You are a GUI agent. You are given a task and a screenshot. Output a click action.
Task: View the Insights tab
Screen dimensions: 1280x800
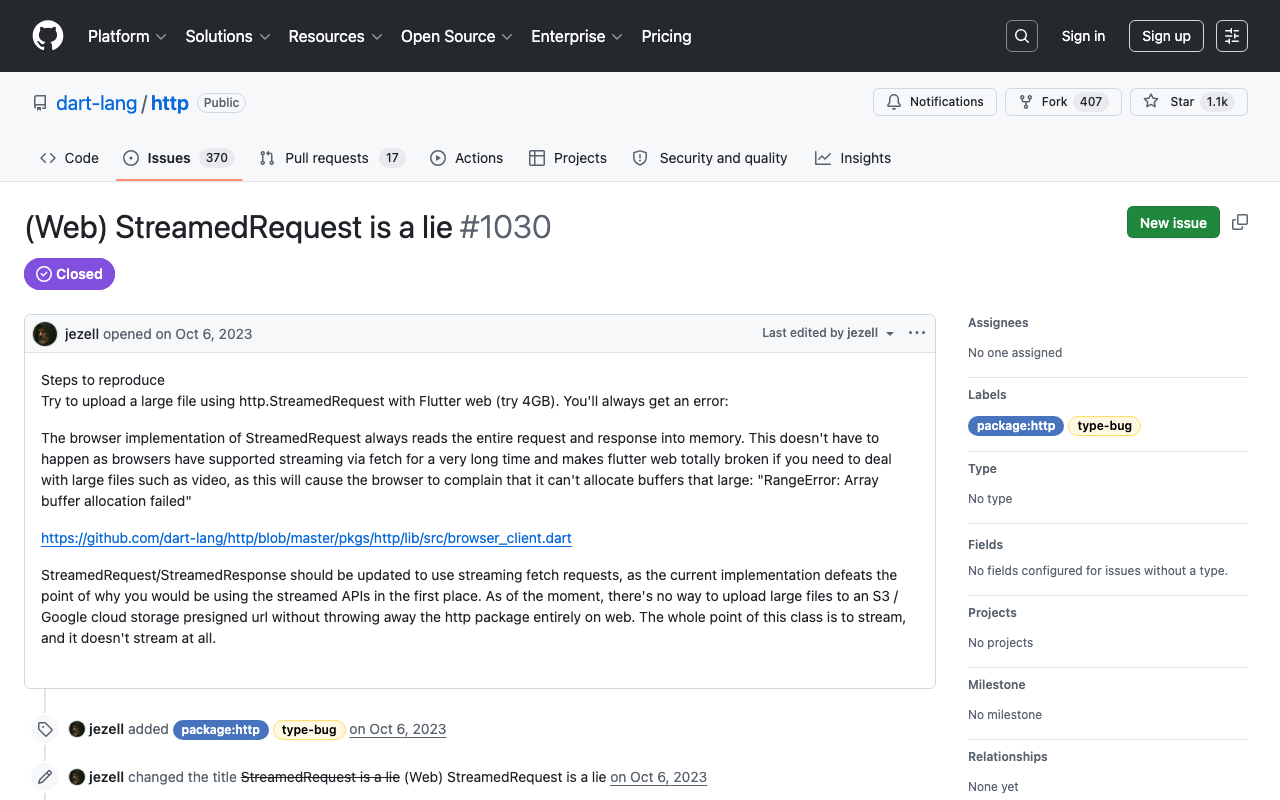pyautogui.click(x=853, y=158)
